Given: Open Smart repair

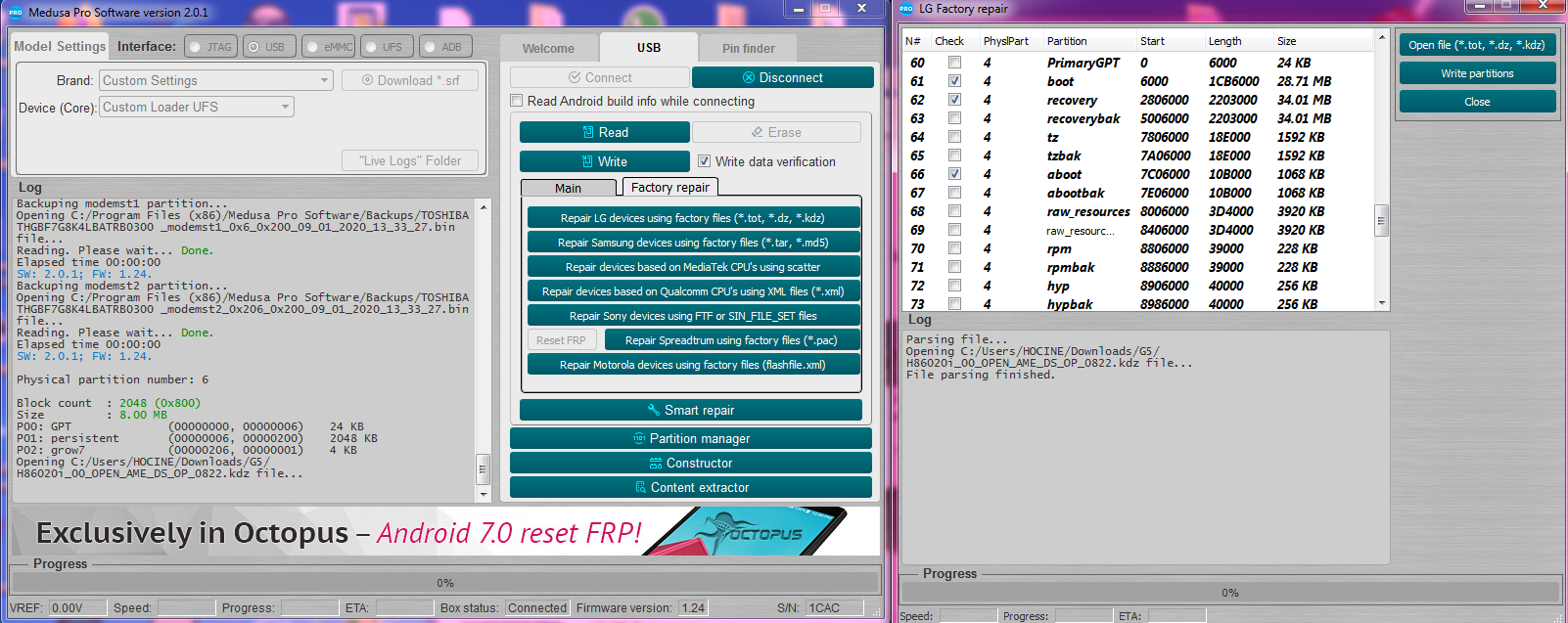Looking at the screenshot, I should tap(690, 410).
